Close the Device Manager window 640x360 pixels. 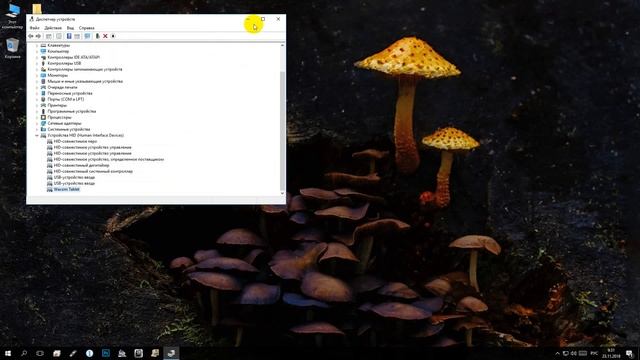pyautogui.click(x=278, y=19)
